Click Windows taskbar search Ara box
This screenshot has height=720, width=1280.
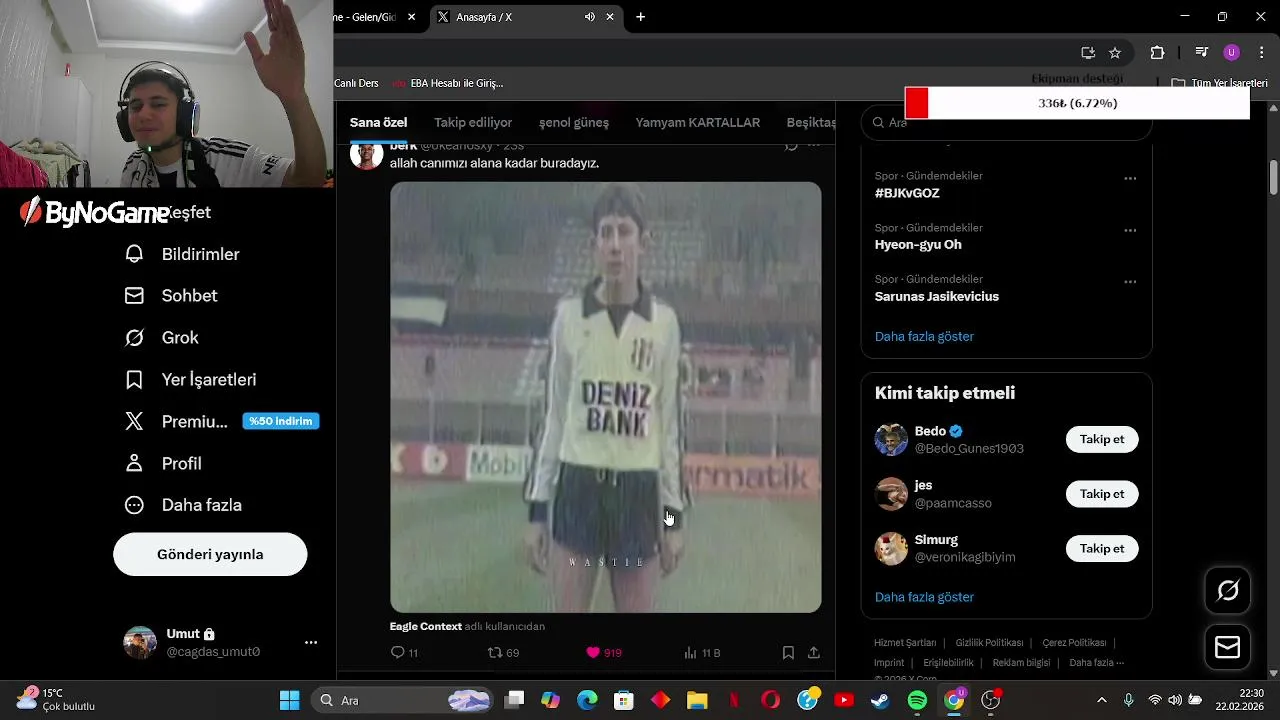click(x=402, y=700)
